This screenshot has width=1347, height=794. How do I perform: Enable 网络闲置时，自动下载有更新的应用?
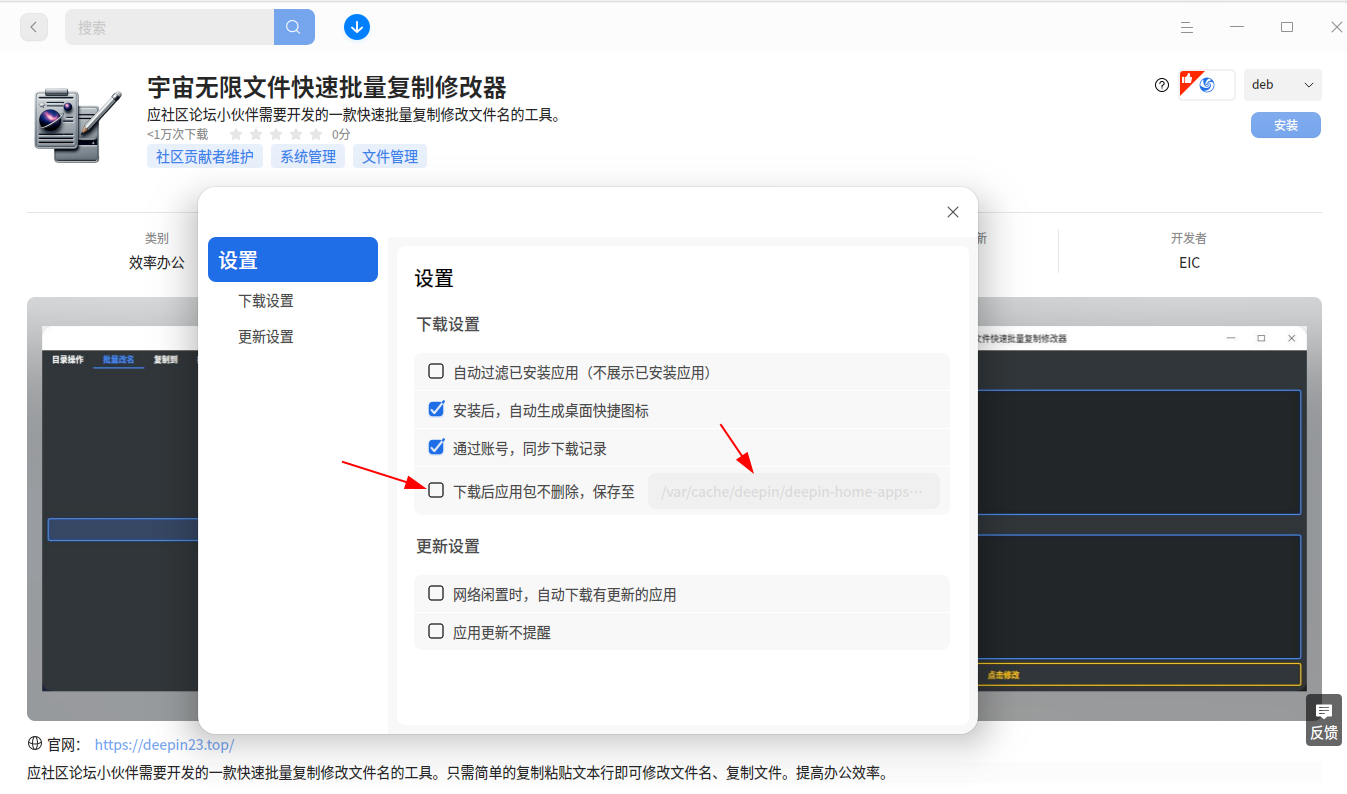[x=436, y=593]
